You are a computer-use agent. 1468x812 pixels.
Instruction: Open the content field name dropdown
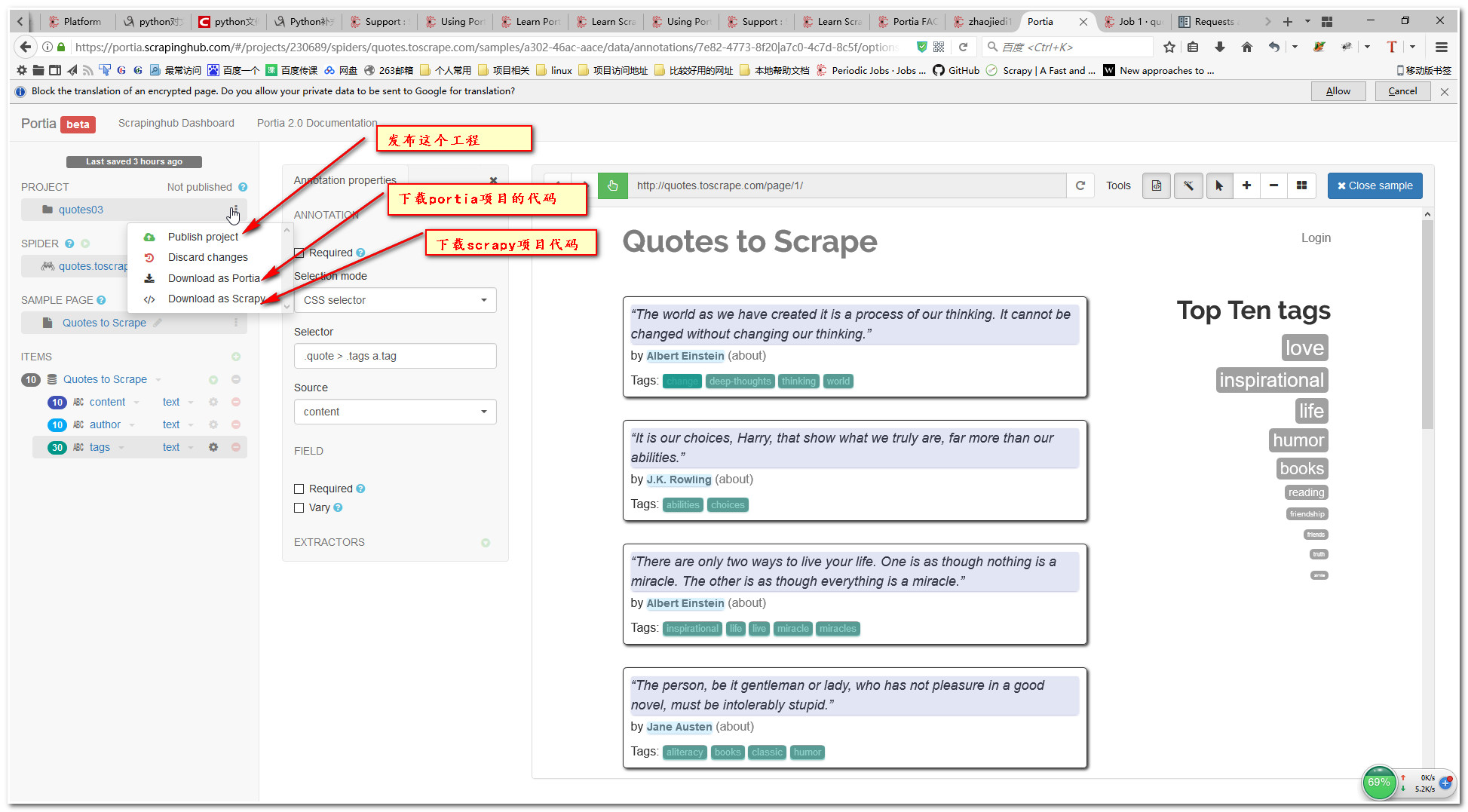pyautogui.click(x=136, y=403)
